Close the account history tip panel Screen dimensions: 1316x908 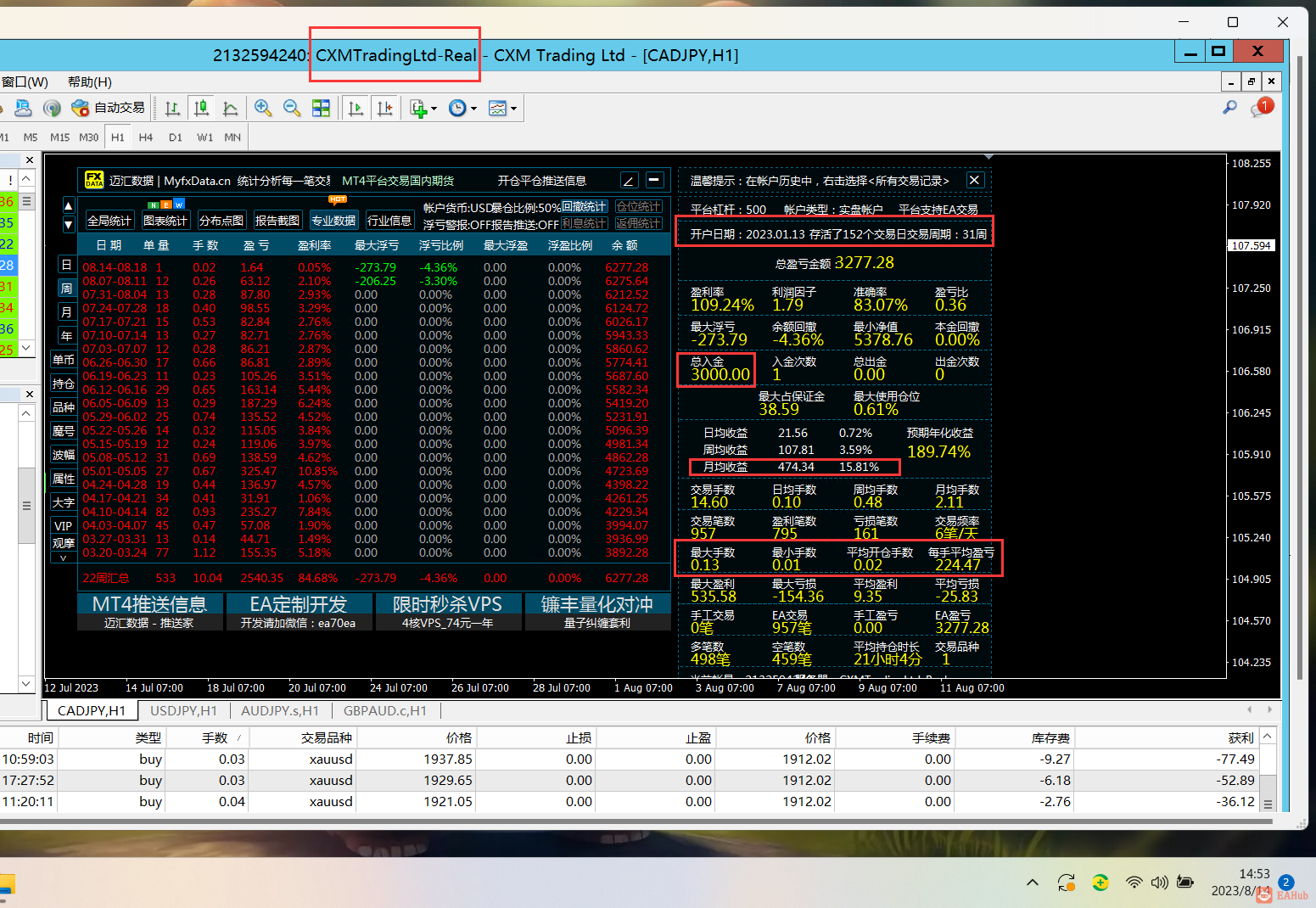(x=975, y=180)
